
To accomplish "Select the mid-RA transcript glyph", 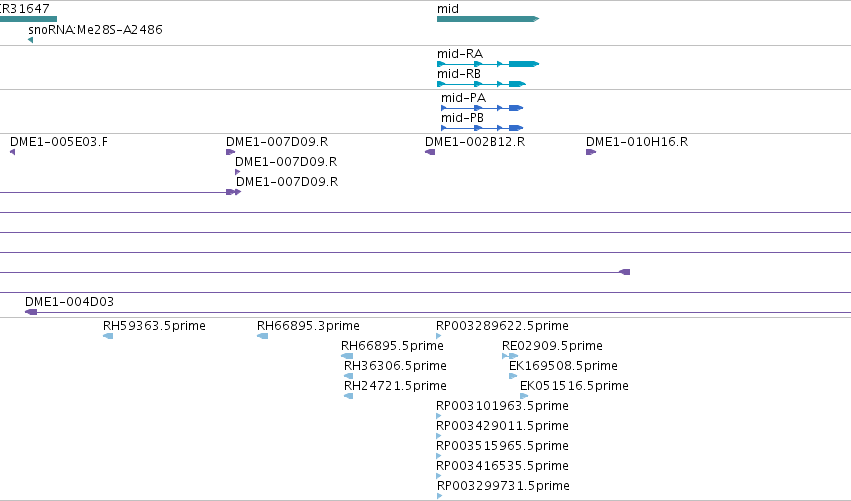I will point(488,64).
